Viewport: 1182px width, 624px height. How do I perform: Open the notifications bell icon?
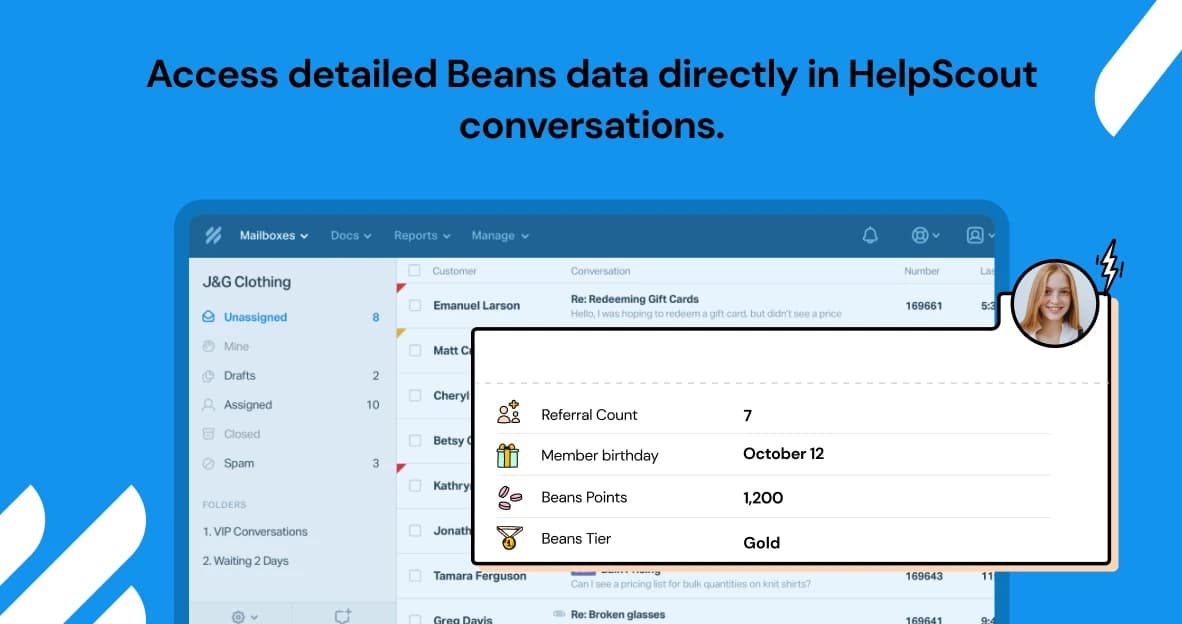click(870, 235)
